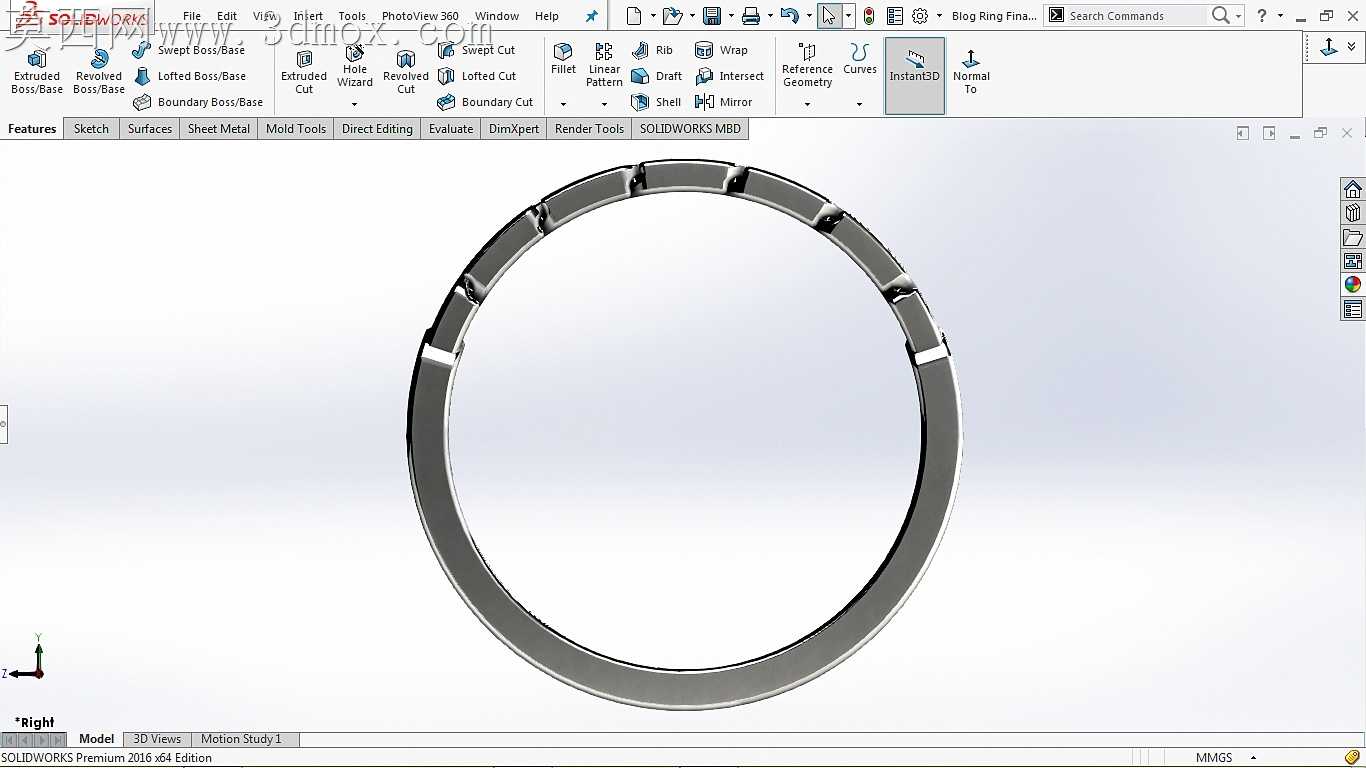This screenshot has width=1366, height=768.
Task: Use the Mirror feature
Action: [723, 102]
